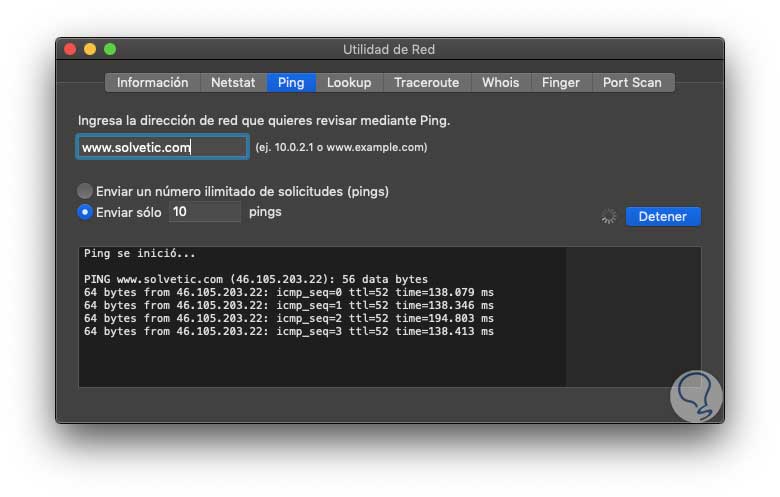
Task: Go to the Finger tab
Action: pyautogui.click(x=560, y=83)
